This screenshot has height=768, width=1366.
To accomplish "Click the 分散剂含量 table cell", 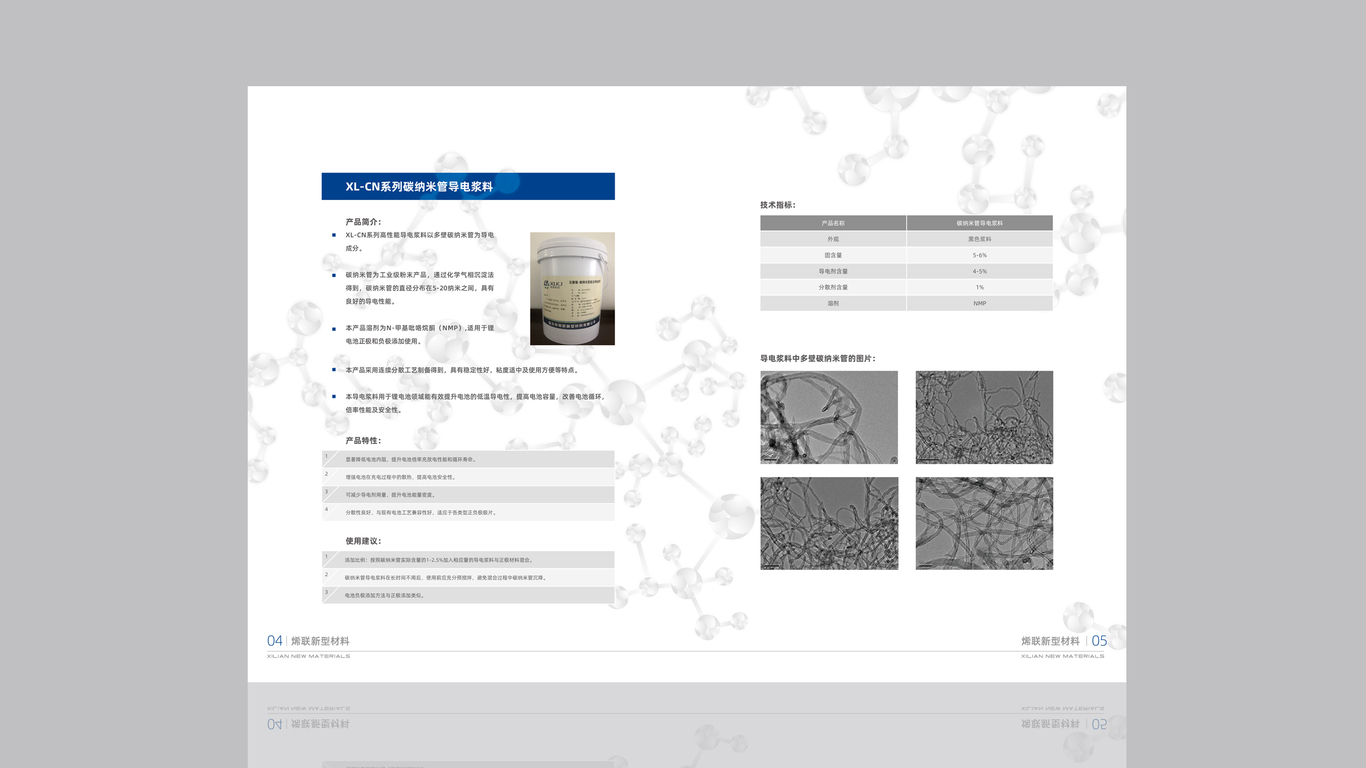I will [833, 287].
